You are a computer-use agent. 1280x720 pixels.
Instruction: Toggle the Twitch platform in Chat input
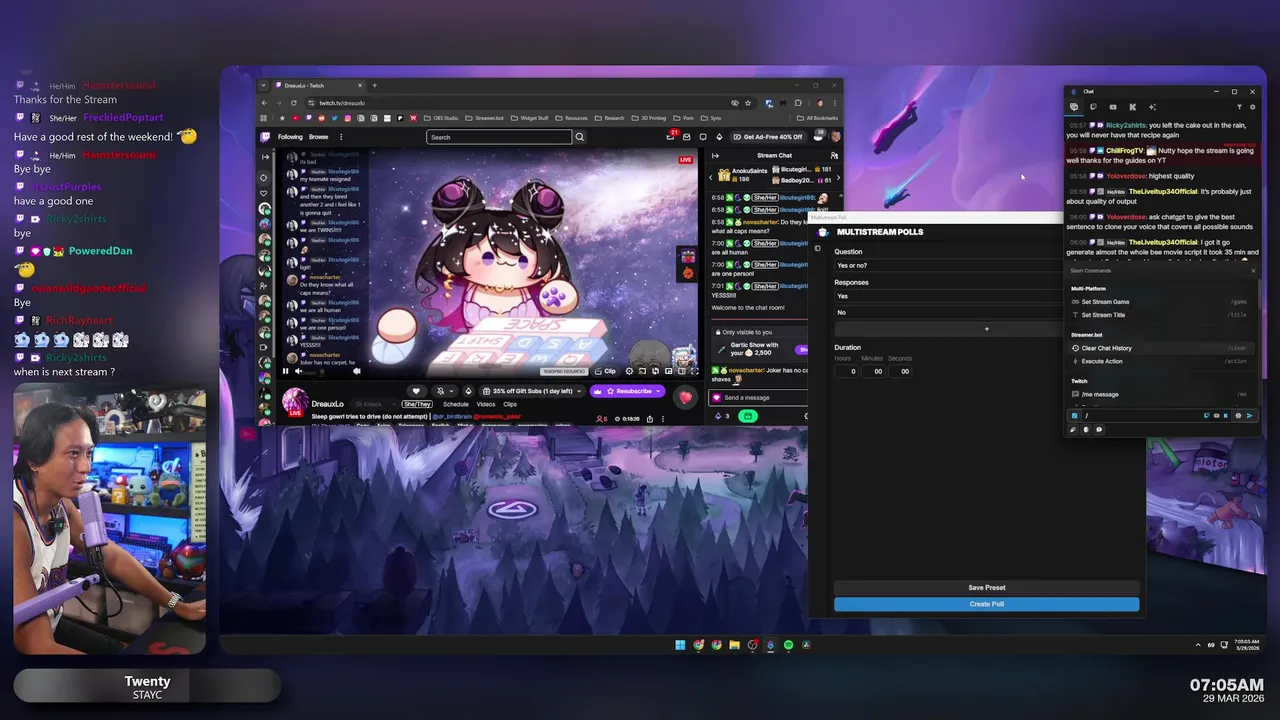coord(1206,415)
